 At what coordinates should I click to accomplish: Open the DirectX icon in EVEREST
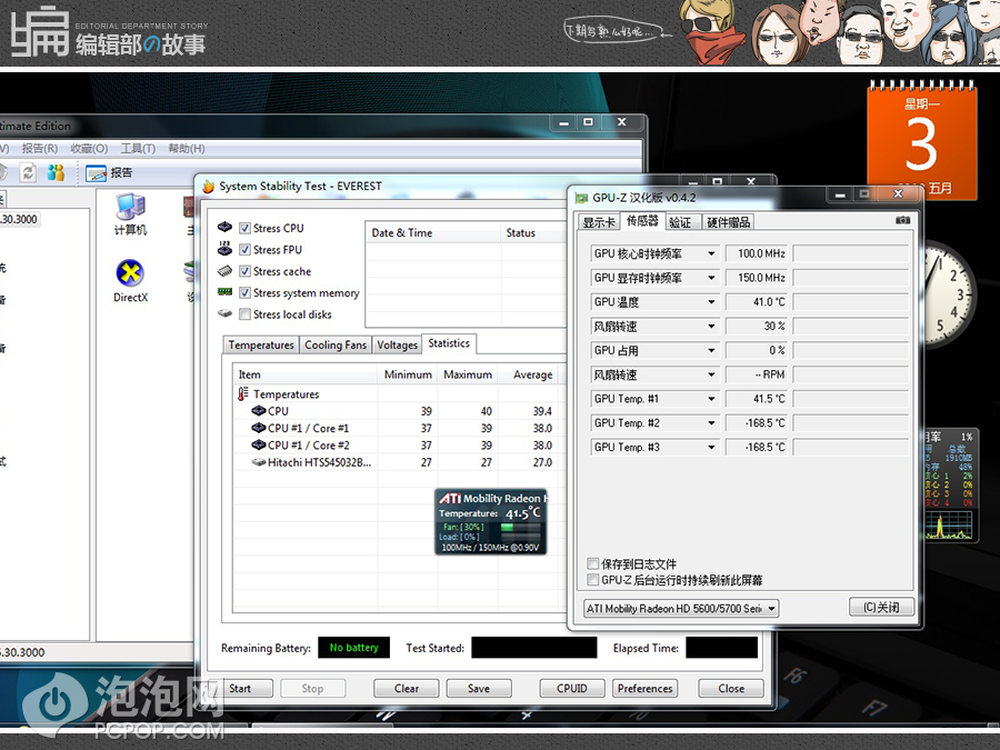point(130,281)
